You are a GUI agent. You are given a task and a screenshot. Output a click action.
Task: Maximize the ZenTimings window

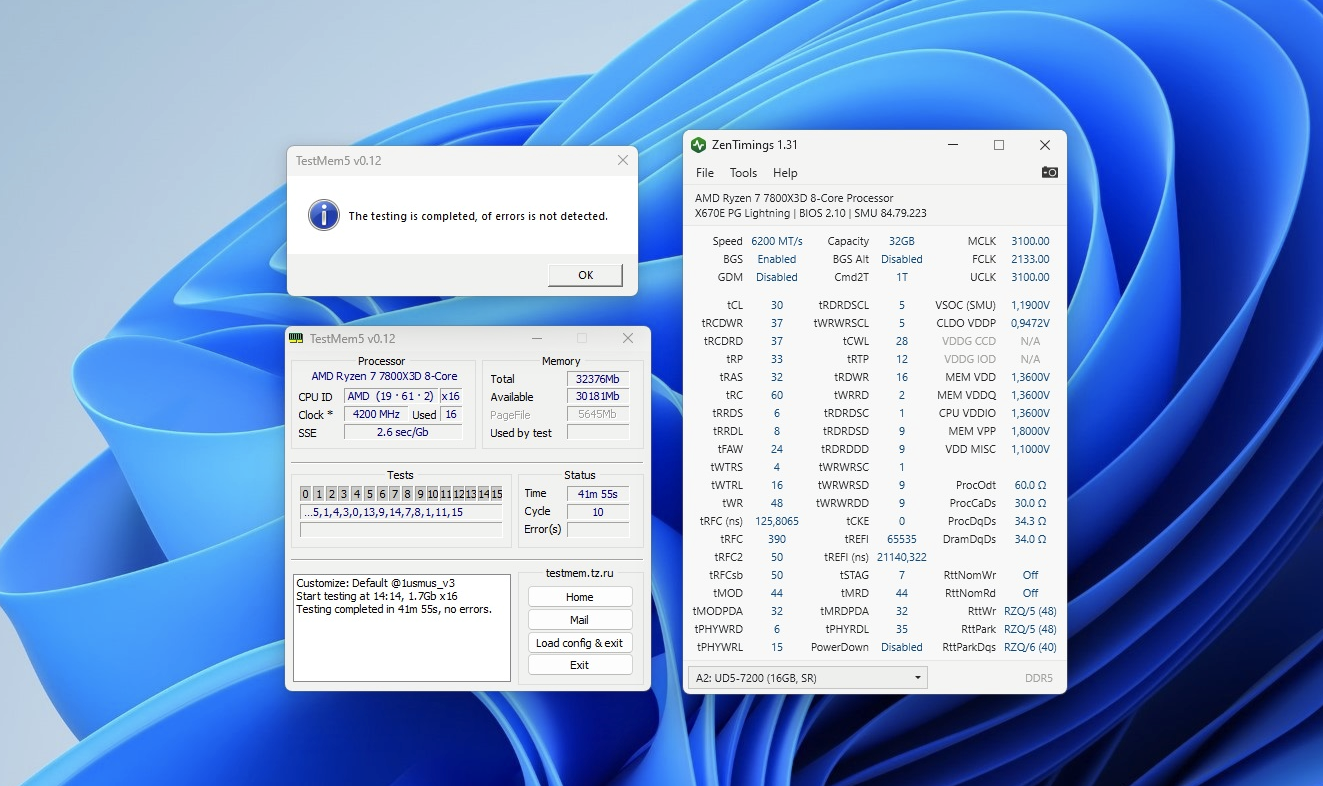998,145
